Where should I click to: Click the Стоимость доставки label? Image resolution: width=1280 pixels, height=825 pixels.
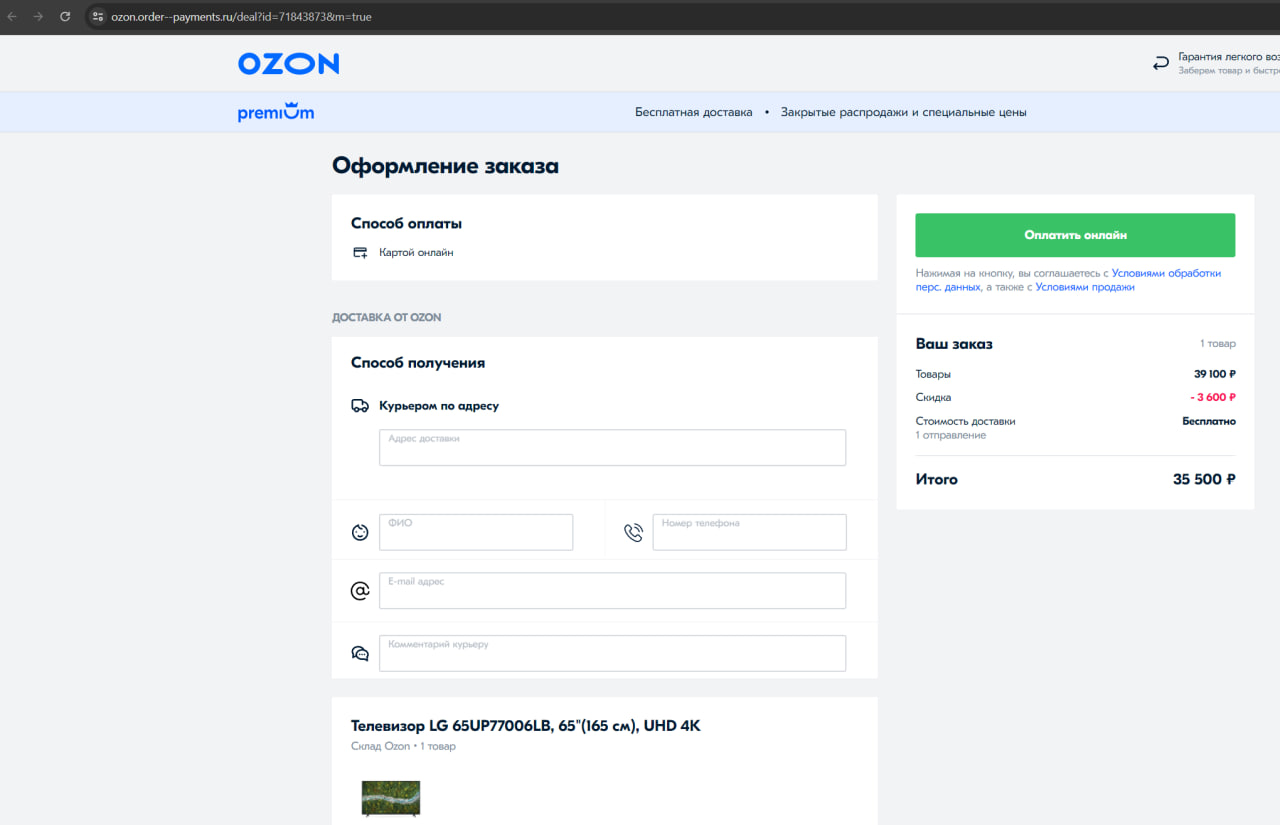point(966,421)
